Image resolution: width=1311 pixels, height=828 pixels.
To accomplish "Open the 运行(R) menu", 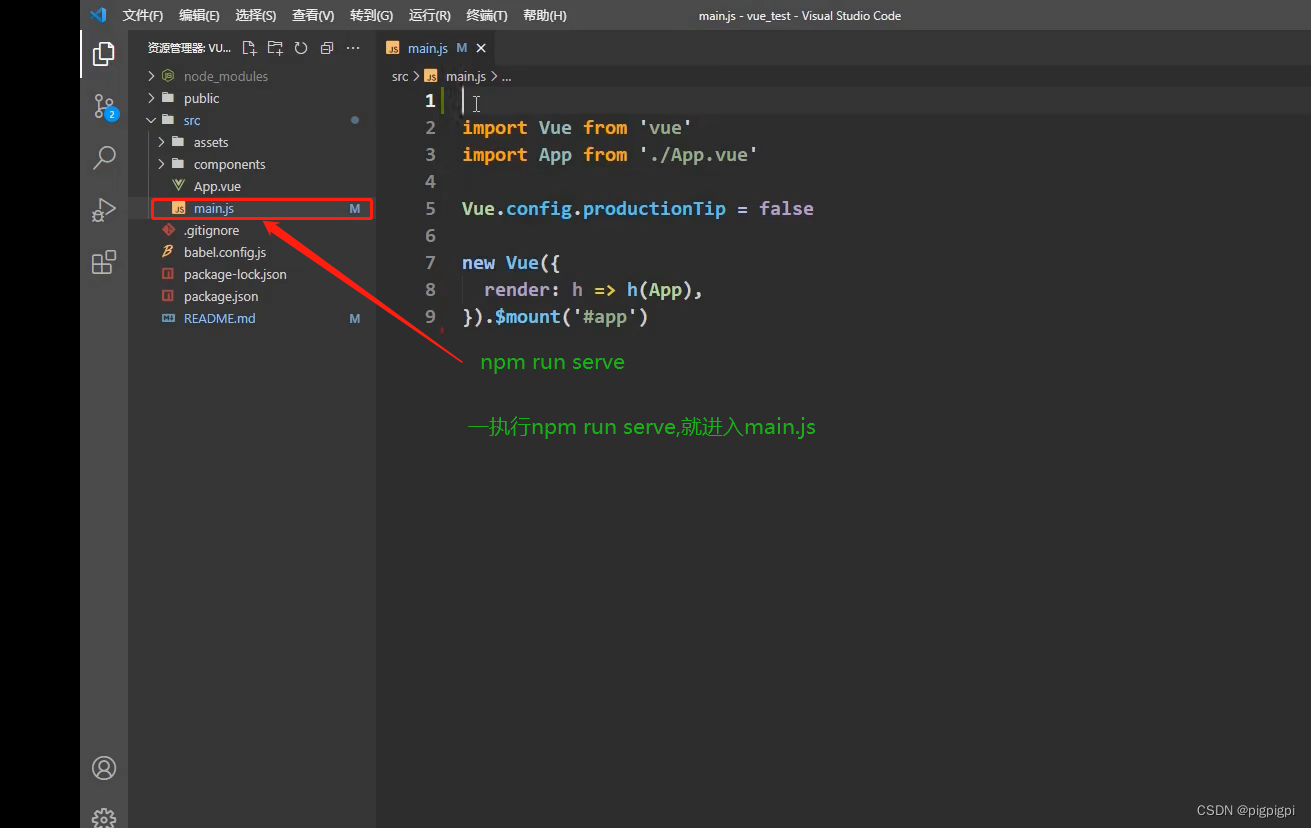I will (x=429, y=15).
